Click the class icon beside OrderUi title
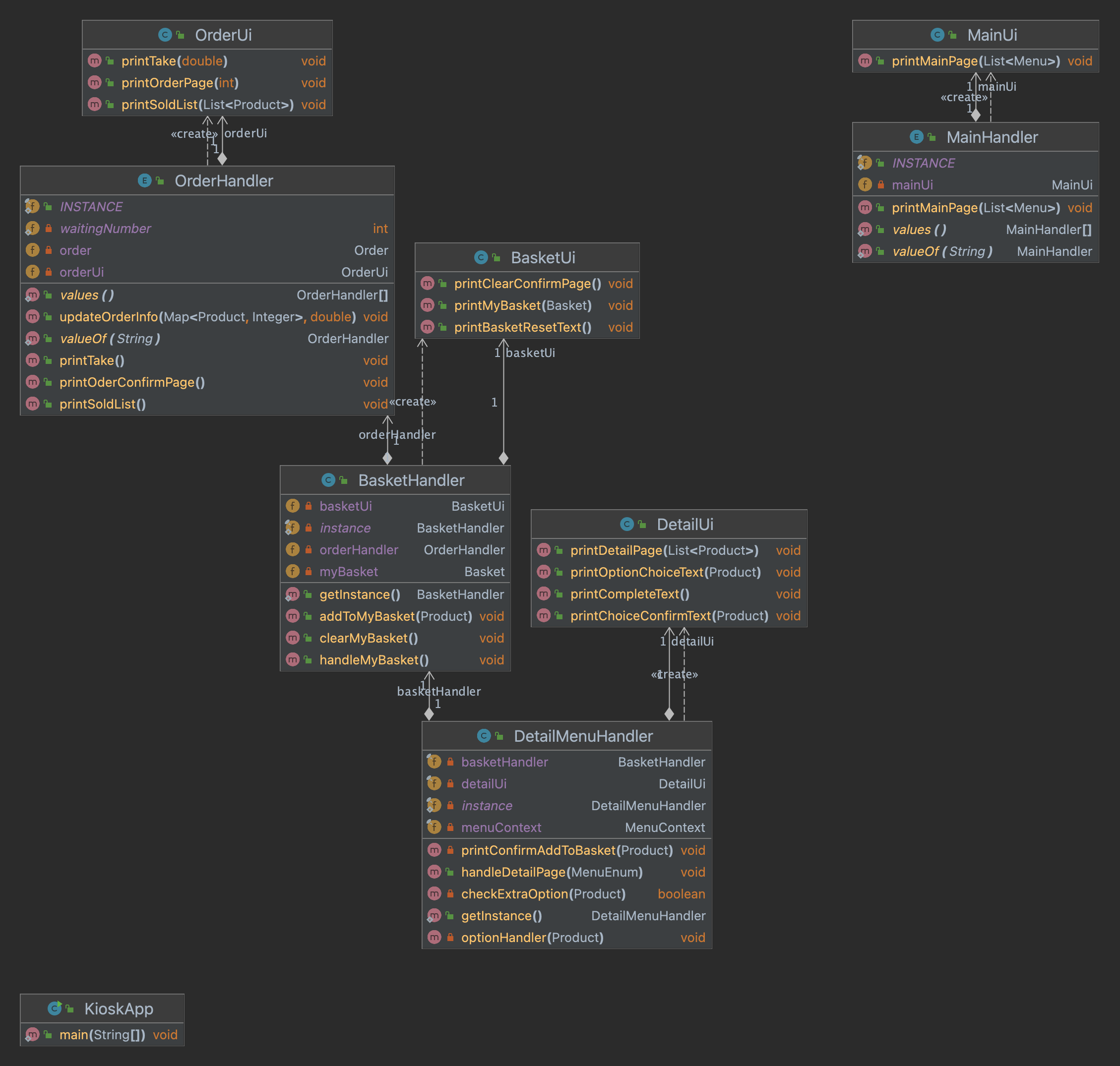The height and width of the screenshot is (1066, 1120). (165, 35)
